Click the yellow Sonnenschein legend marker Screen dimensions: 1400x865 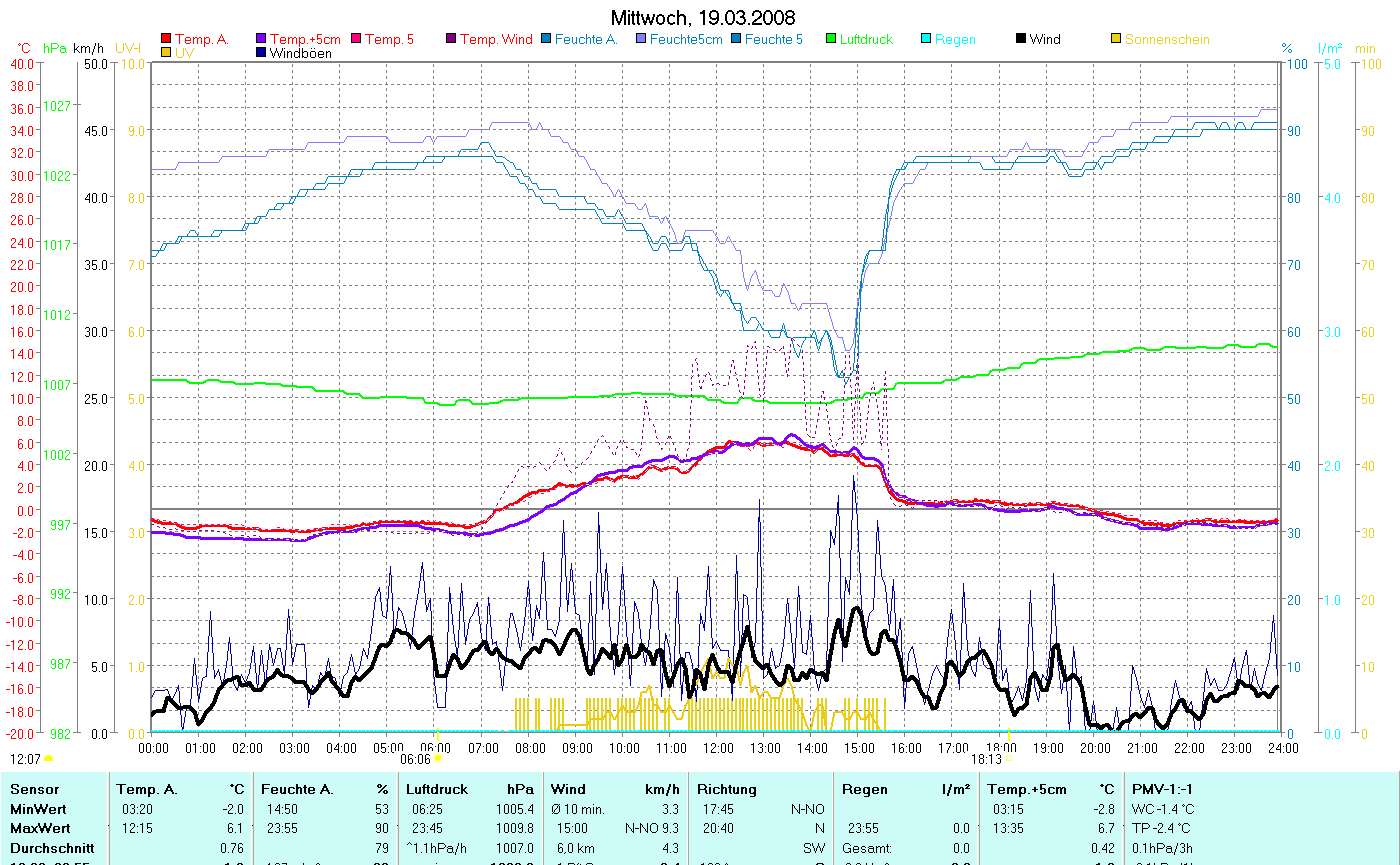point(1115,40)
